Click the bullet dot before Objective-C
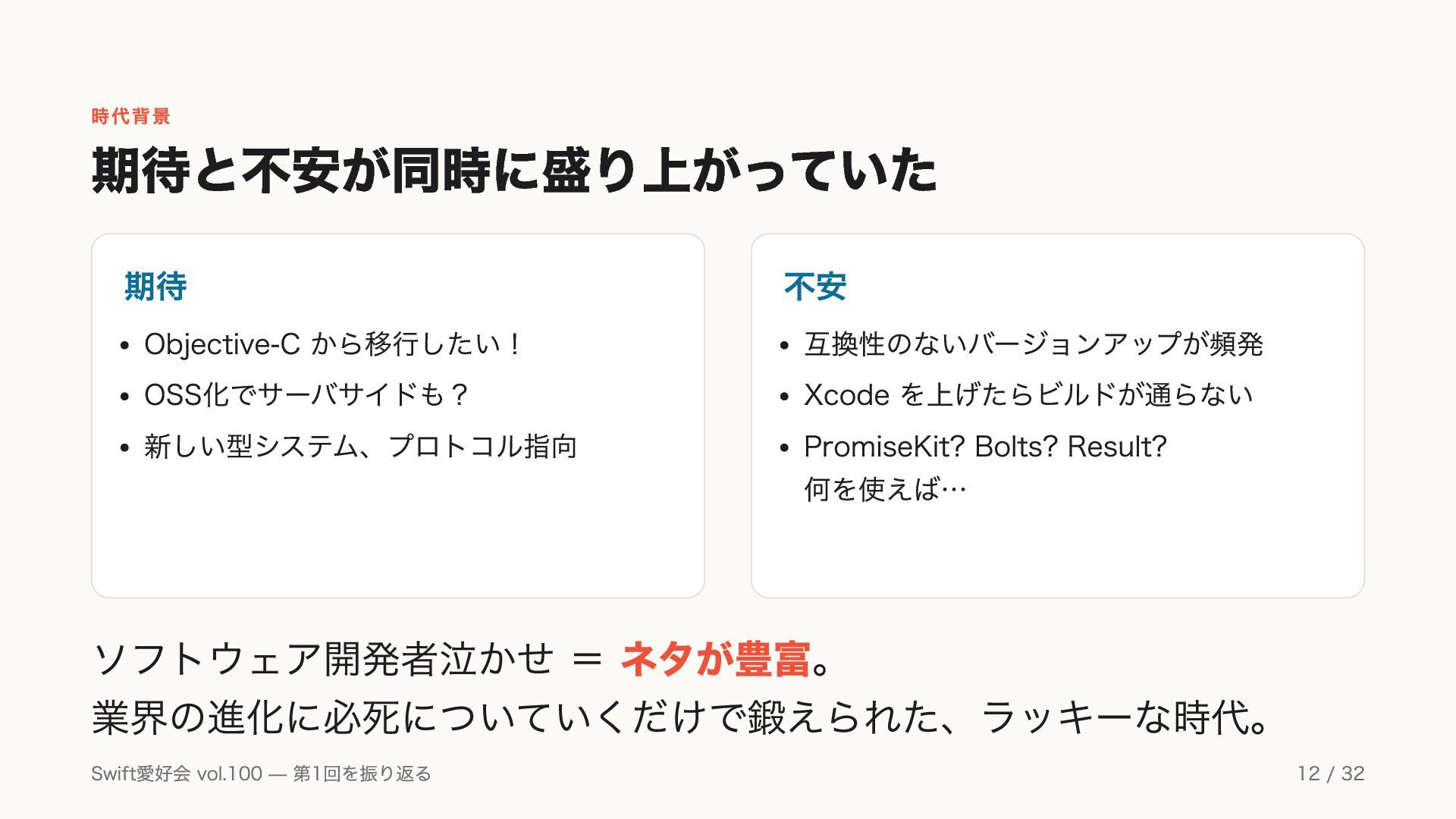Image resolution: width=1456 pixels, height=819 pixels. click(125, 346)
